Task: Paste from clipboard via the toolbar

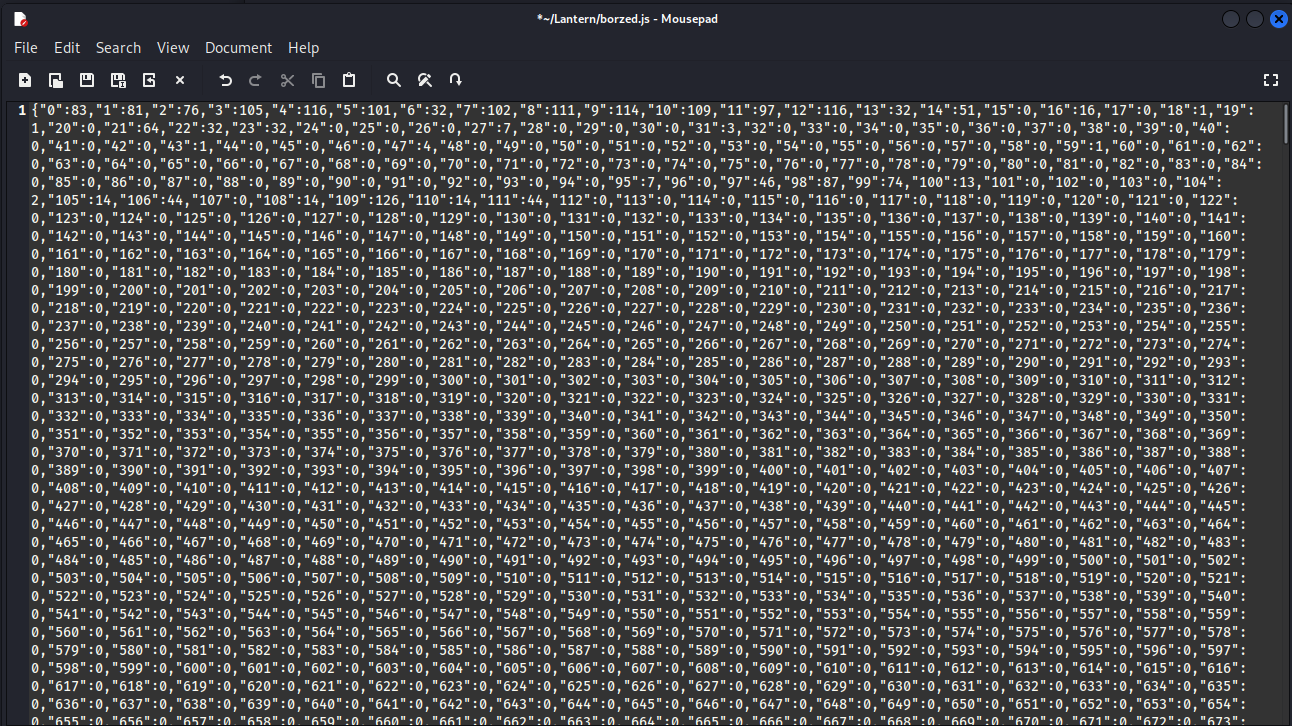Action: [349, 80]
